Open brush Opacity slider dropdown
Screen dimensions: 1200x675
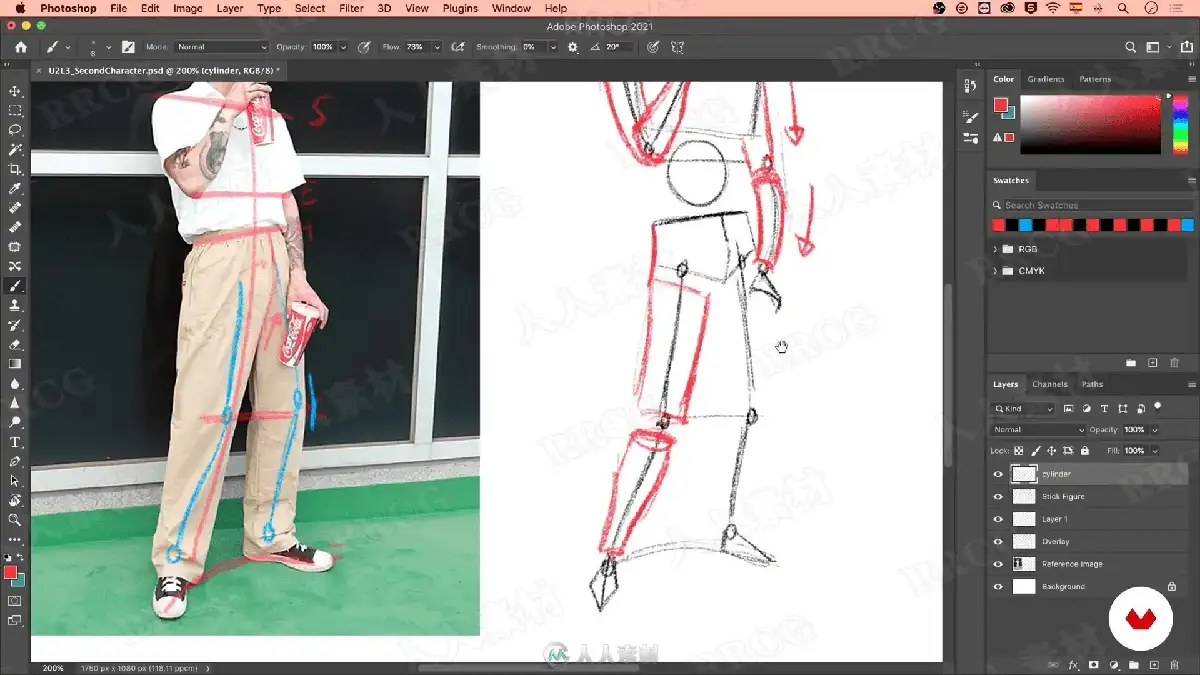click(x=344, y=47)
